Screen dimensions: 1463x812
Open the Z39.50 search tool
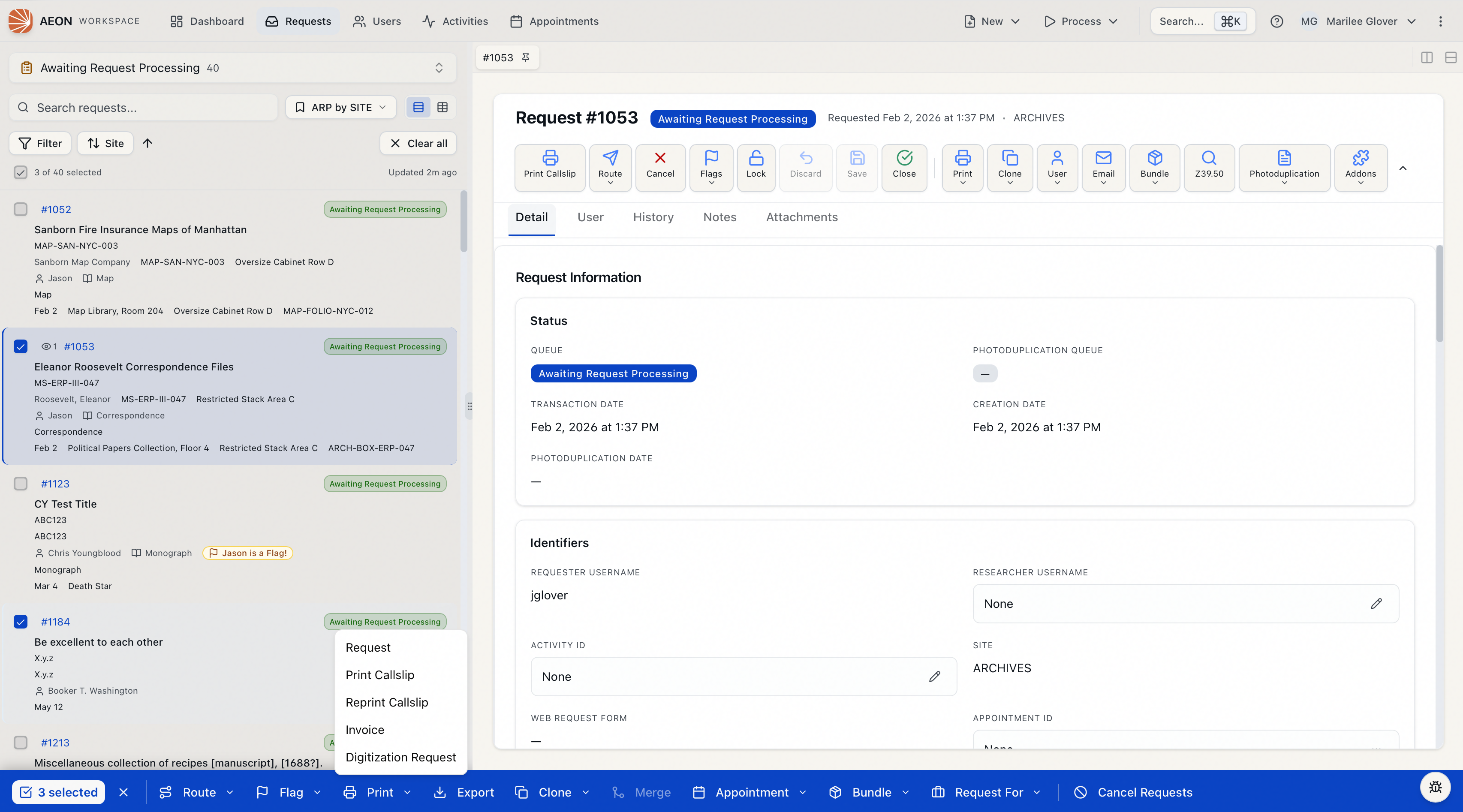point(1209,168)
